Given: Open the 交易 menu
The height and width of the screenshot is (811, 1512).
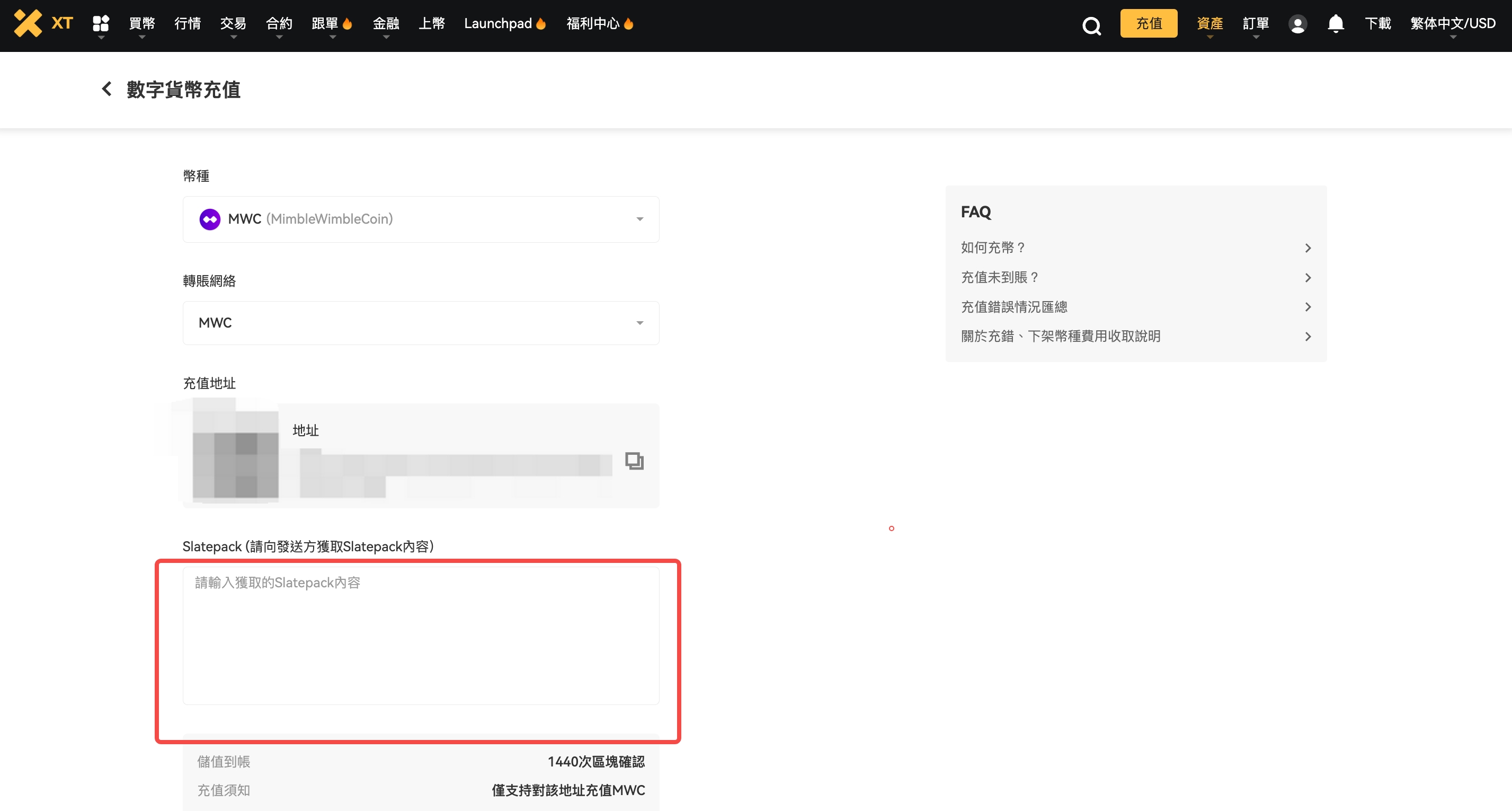Looking at the screenshot, I should tap(233, 23).
